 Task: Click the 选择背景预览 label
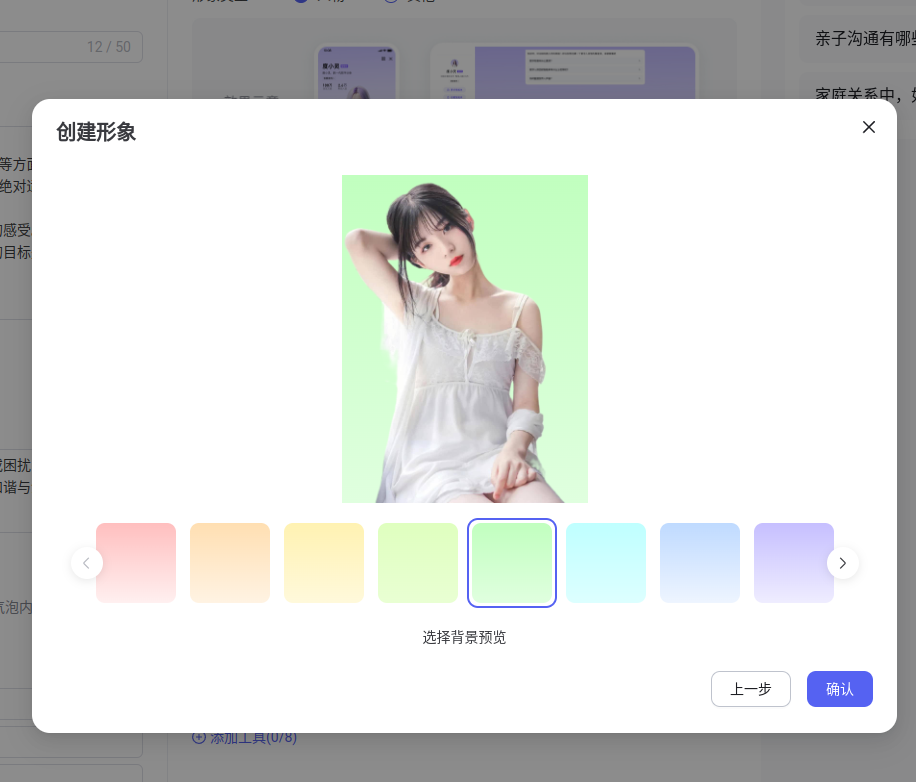pyautogui.click(x=464, y=637)
